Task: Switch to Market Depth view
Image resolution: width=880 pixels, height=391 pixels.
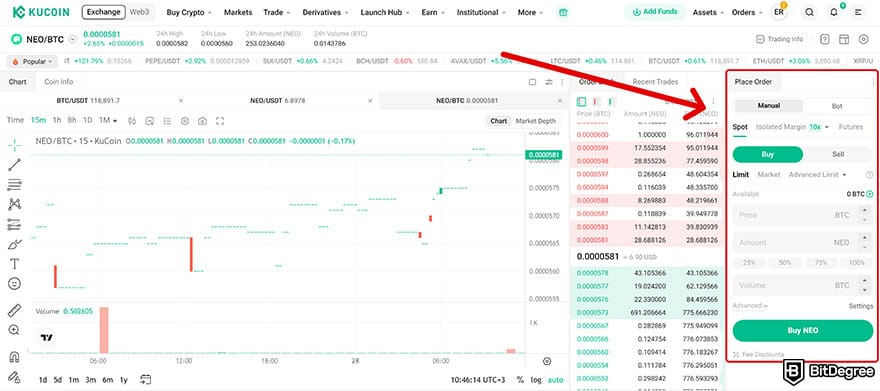Action: (x=536, y=121)
